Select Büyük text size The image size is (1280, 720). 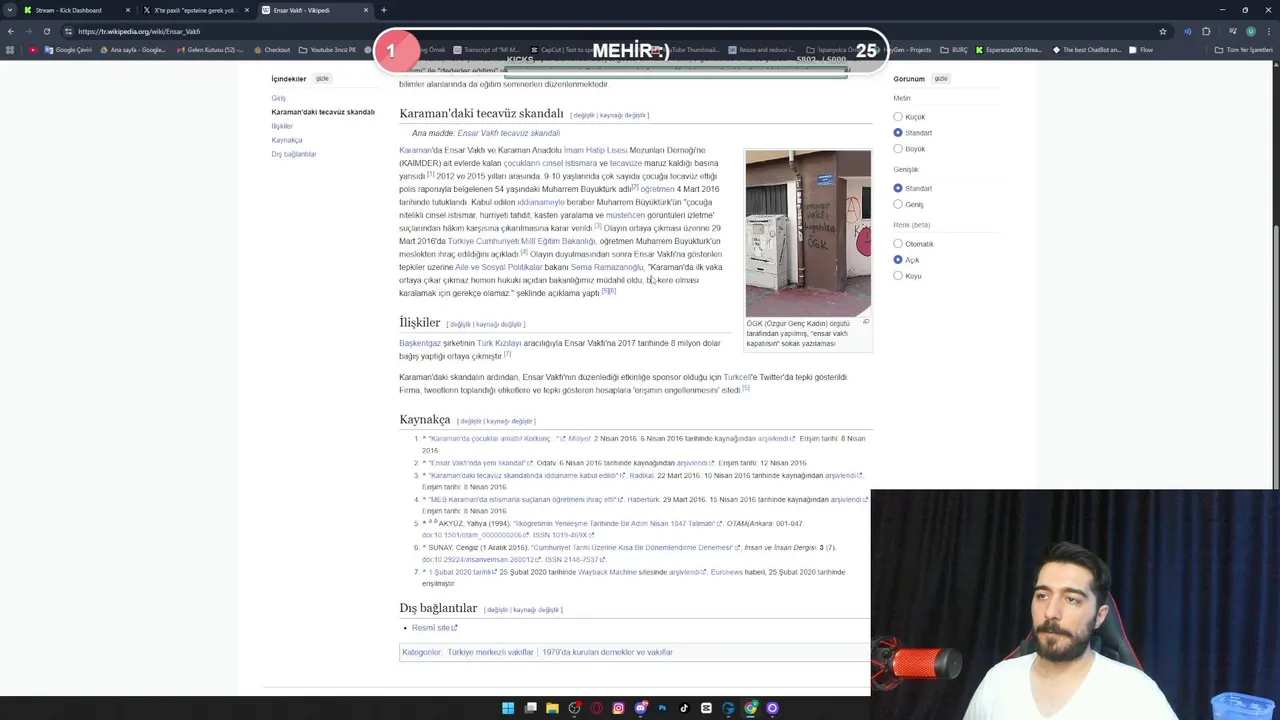(898, 149)
